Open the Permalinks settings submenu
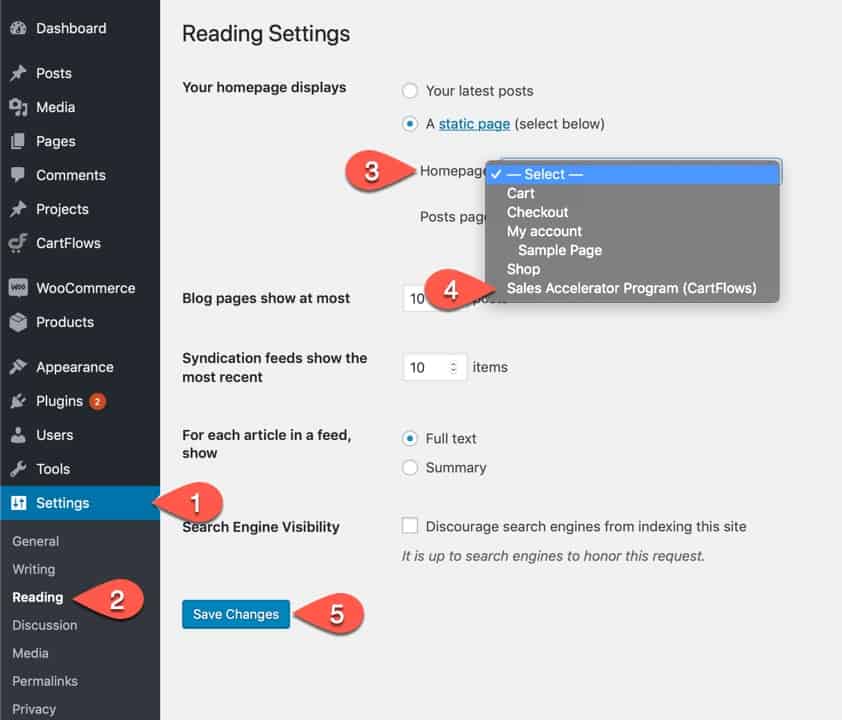 click(x=45, y=681)
